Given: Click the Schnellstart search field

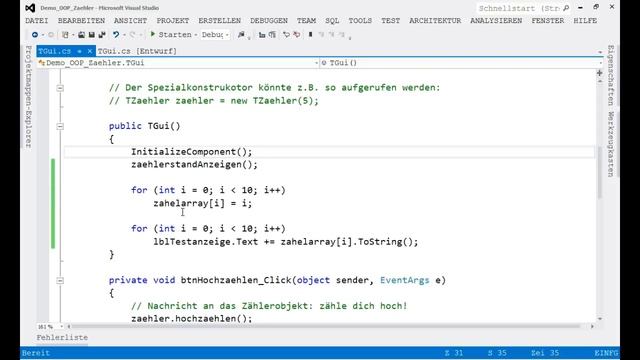Looking at the screenshot, I should pyautogui.click(x=519, y=8).
